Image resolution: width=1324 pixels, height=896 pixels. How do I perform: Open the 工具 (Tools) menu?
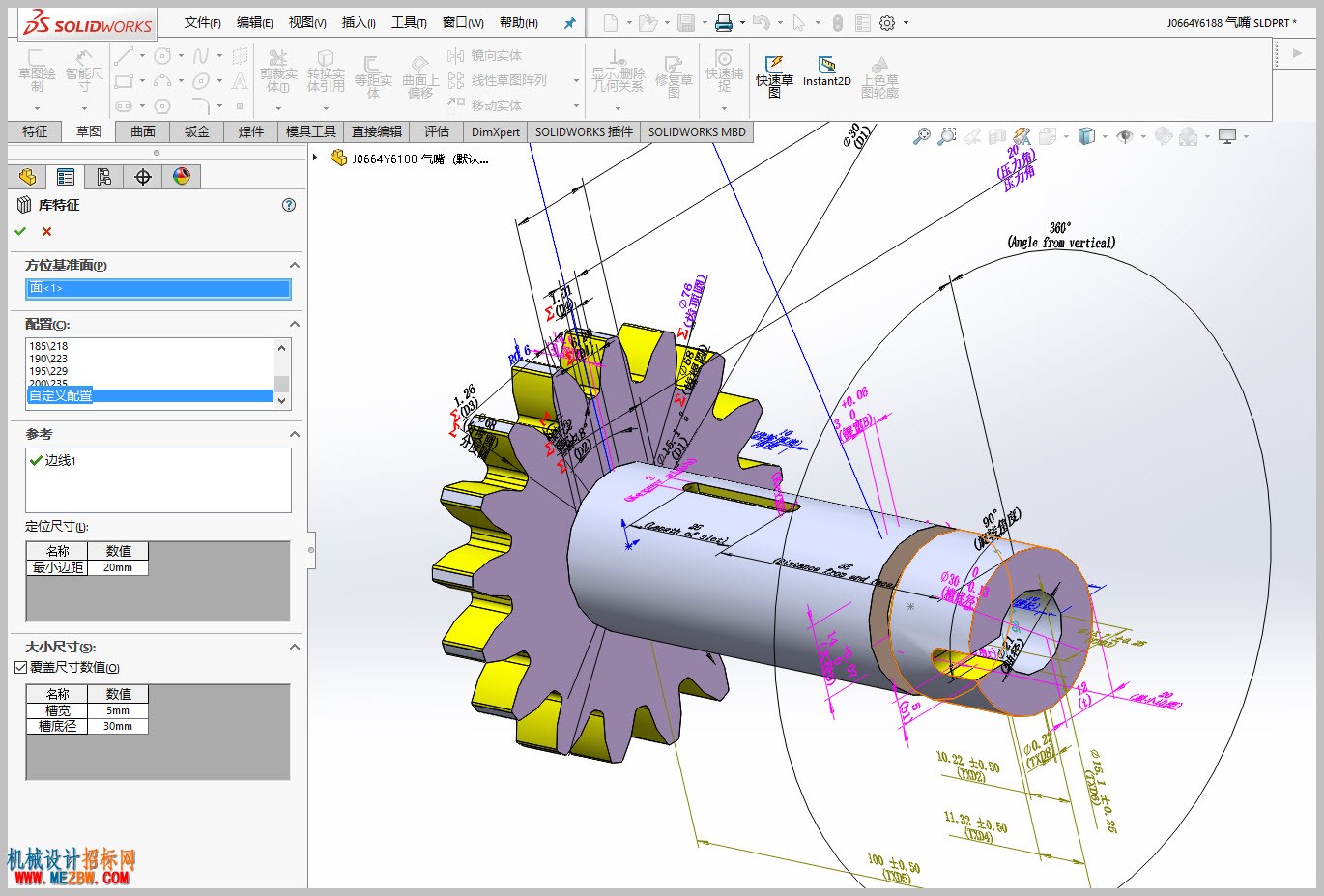[x=409, y=23]
